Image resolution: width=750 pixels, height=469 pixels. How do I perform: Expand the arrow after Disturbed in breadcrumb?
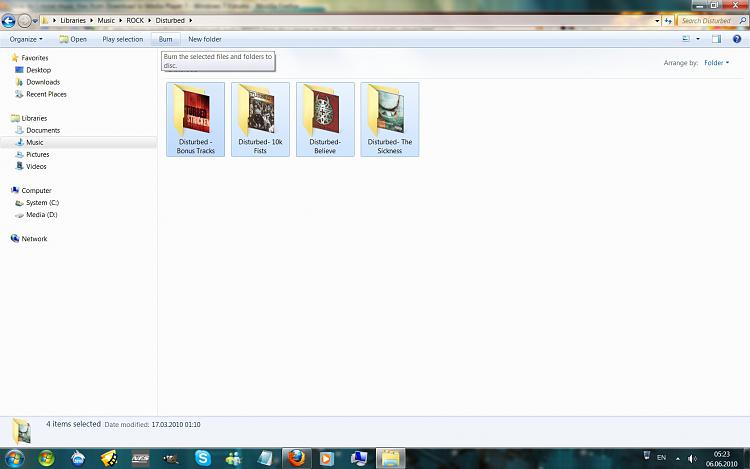click(x=190, y=21)
